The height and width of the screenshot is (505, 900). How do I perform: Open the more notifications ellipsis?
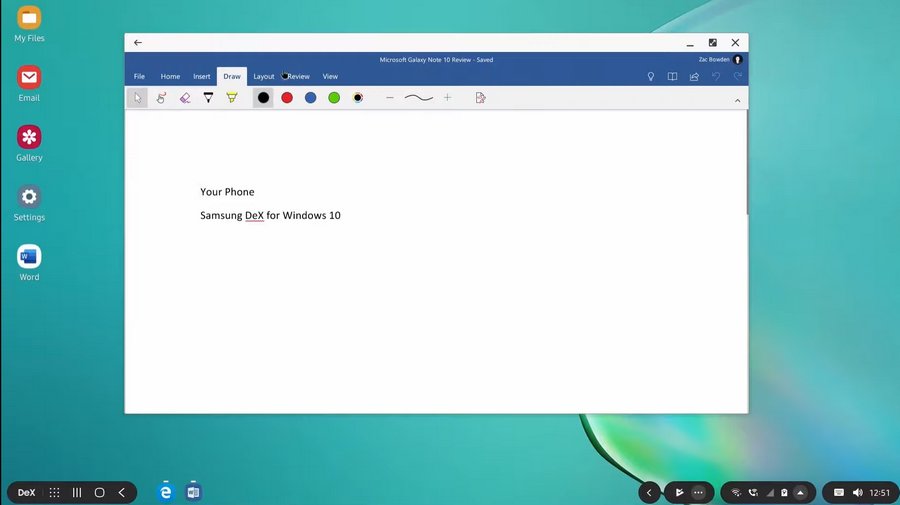[698, 492]
